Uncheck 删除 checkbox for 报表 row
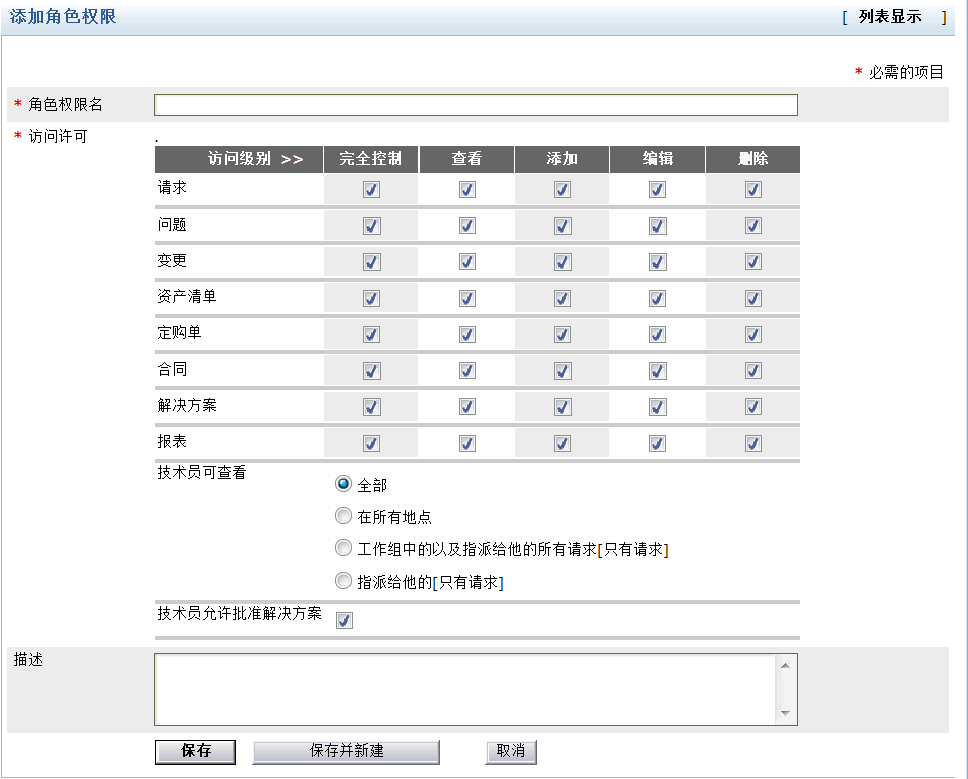Viewport: 968px width, 779px height. click(753, 443)
